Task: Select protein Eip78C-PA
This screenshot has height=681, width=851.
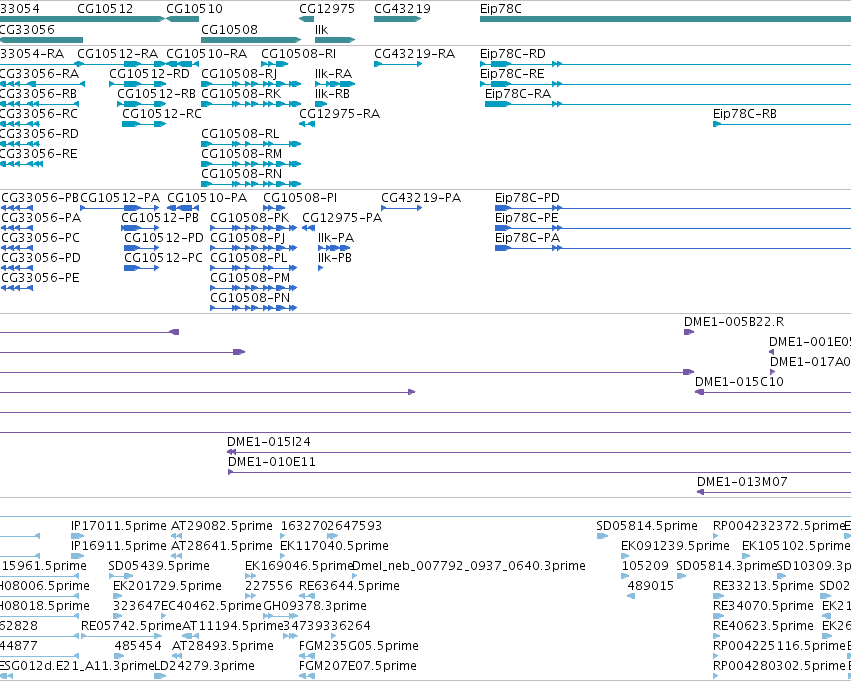Action: [x=527, y=238]
